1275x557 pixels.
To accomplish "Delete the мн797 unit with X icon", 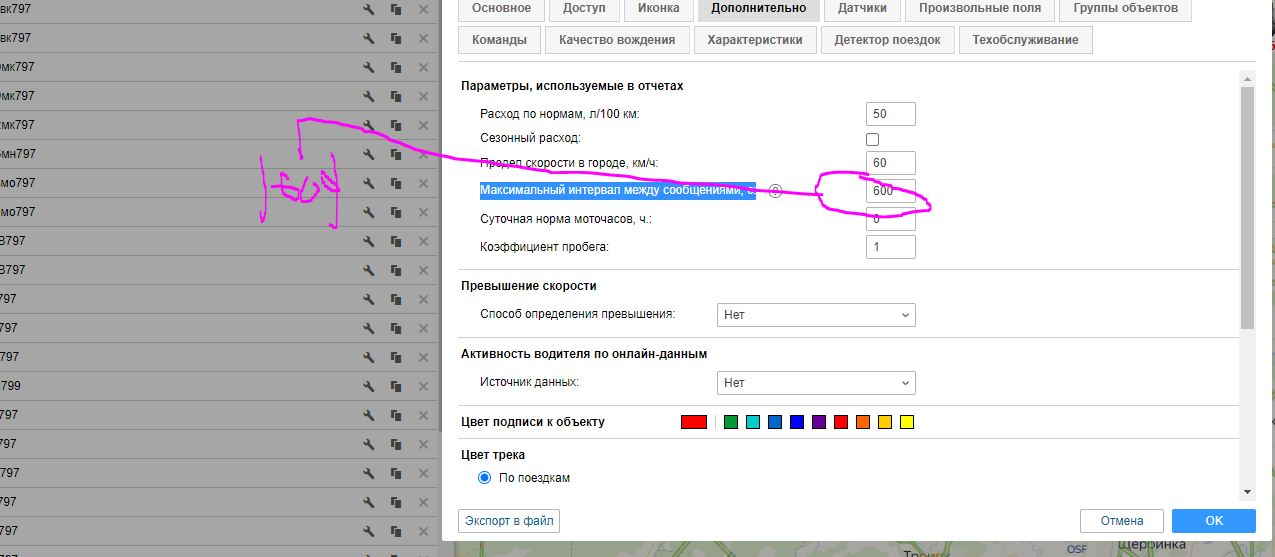I will click(x=423, y=154).
